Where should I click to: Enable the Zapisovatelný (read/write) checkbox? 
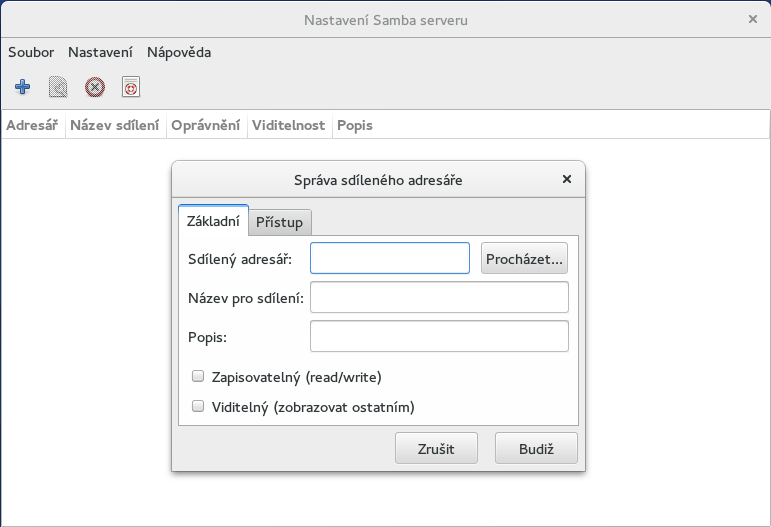coord(198,377)
